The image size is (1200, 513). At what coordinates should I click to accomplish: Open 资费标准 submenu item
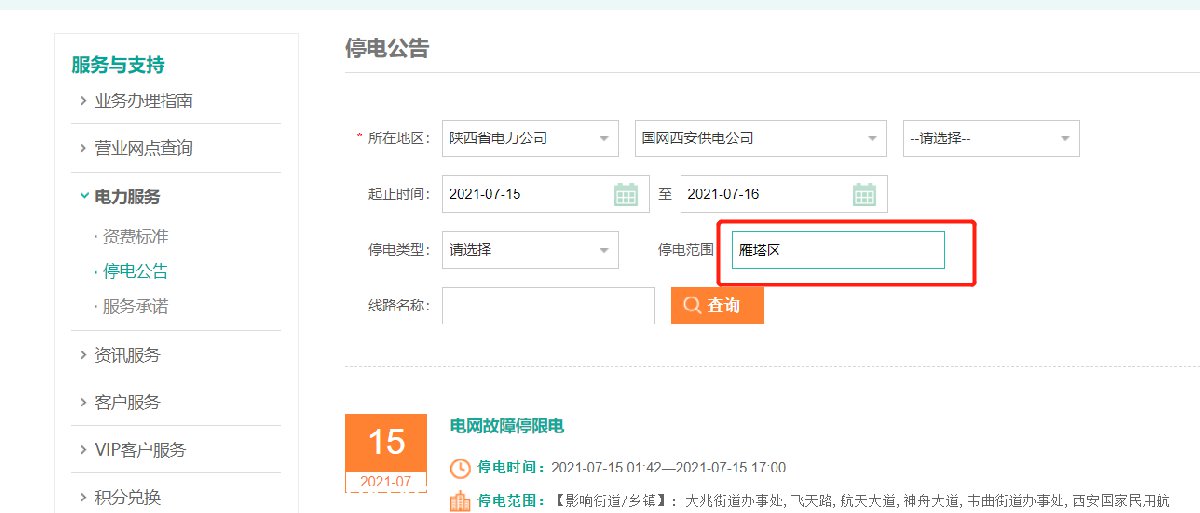click(x=135, y=237)
